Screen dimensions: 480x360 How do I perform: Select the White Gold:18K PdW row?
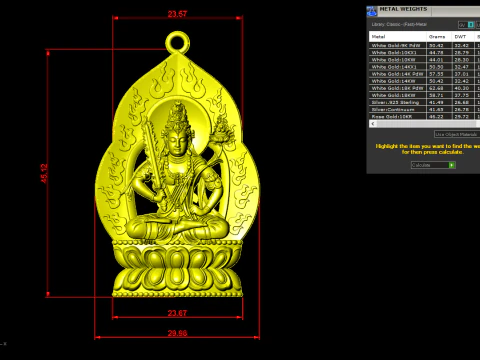coord(424,88)
